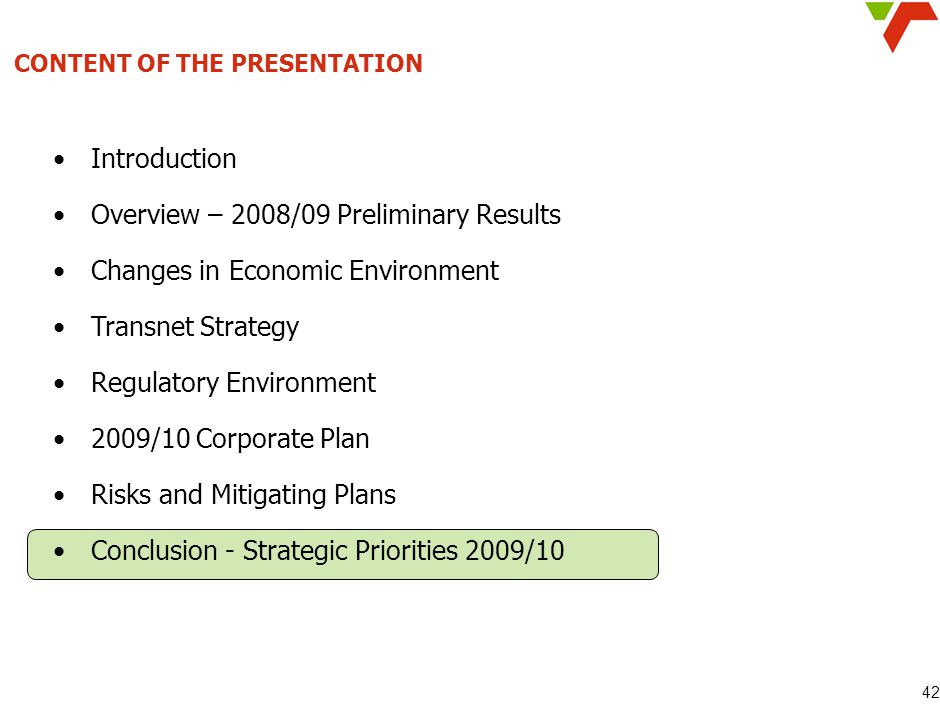The width and height of the screenshot is (940, 705).
Task: Click the bullet dot beside Introduction
Action: coord(59,160)
